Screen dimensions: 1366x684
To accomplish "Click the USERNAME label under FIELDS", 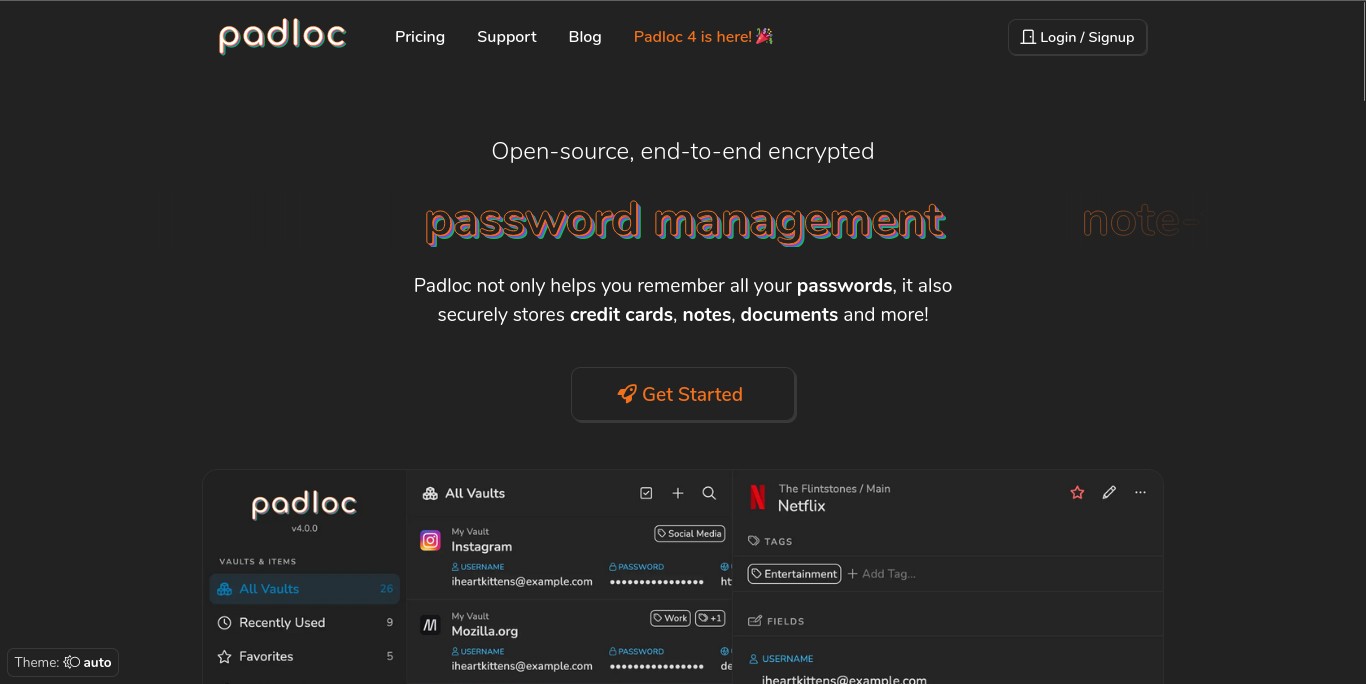I will click(x=781, y=659).
